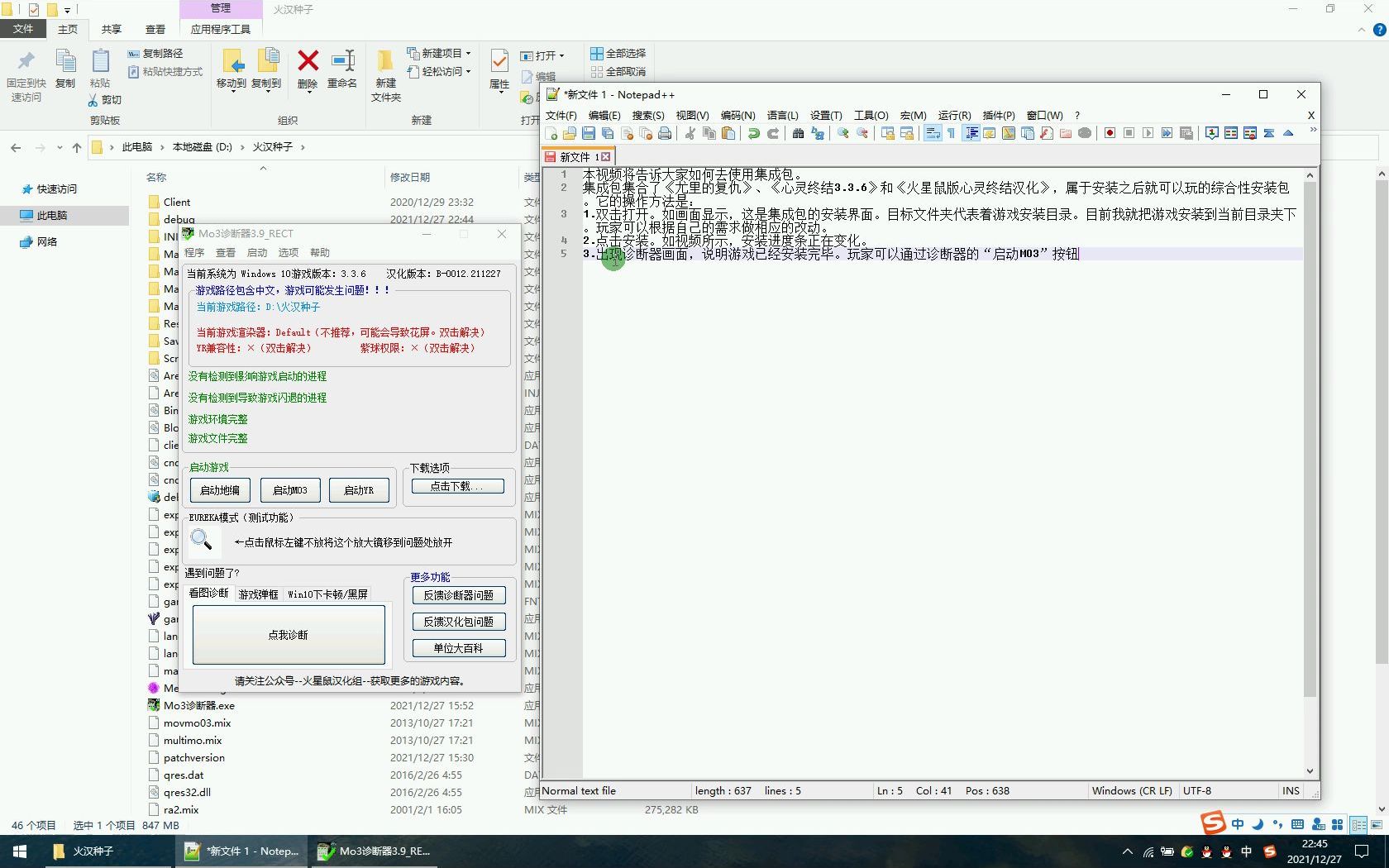Click the Sogou input method S tray icon

tap(1270, 851)
